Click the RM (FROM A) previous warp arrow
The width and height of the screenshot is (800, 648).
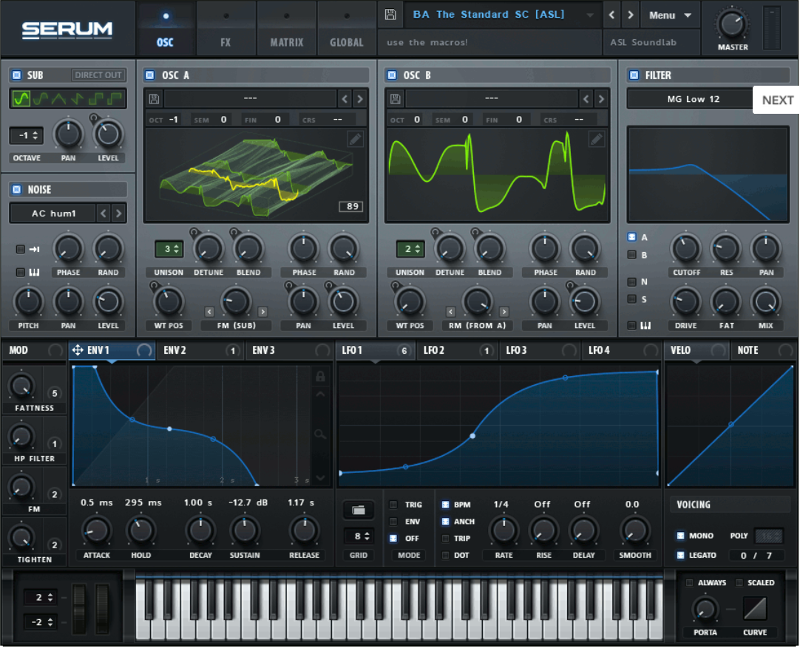[x=451, y=311]
